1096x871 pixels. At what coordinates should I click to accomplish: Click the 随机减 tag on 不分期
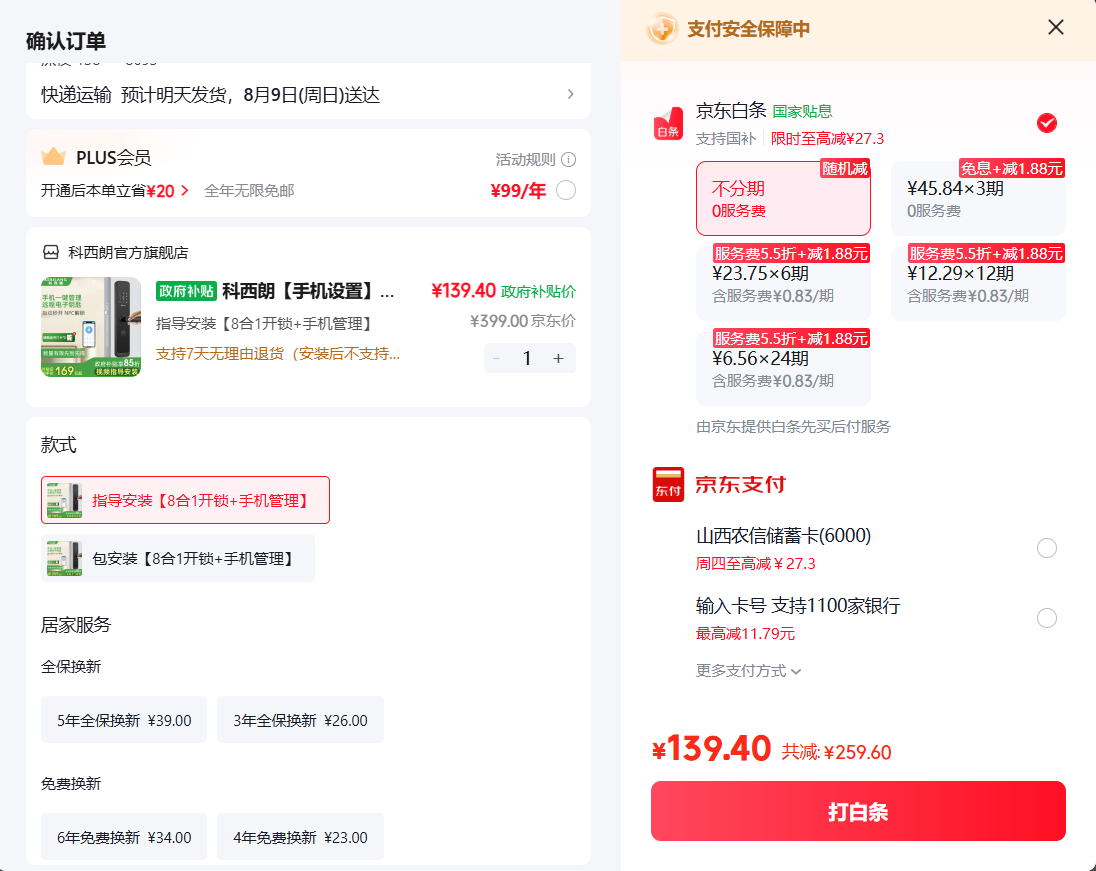844,168
